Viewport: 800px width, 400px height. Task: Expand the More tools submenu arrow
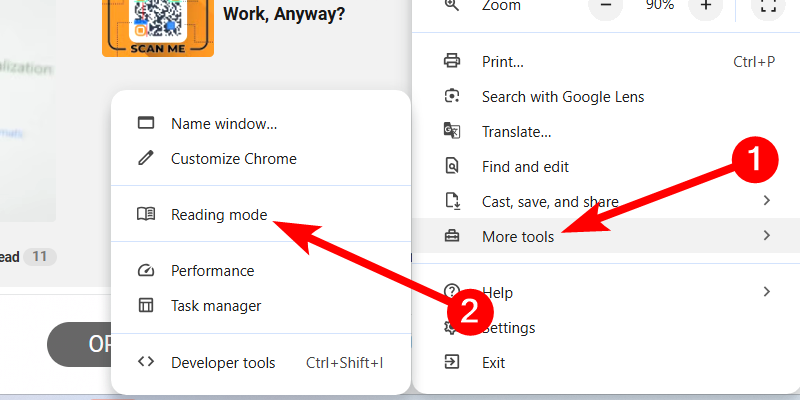766,236
